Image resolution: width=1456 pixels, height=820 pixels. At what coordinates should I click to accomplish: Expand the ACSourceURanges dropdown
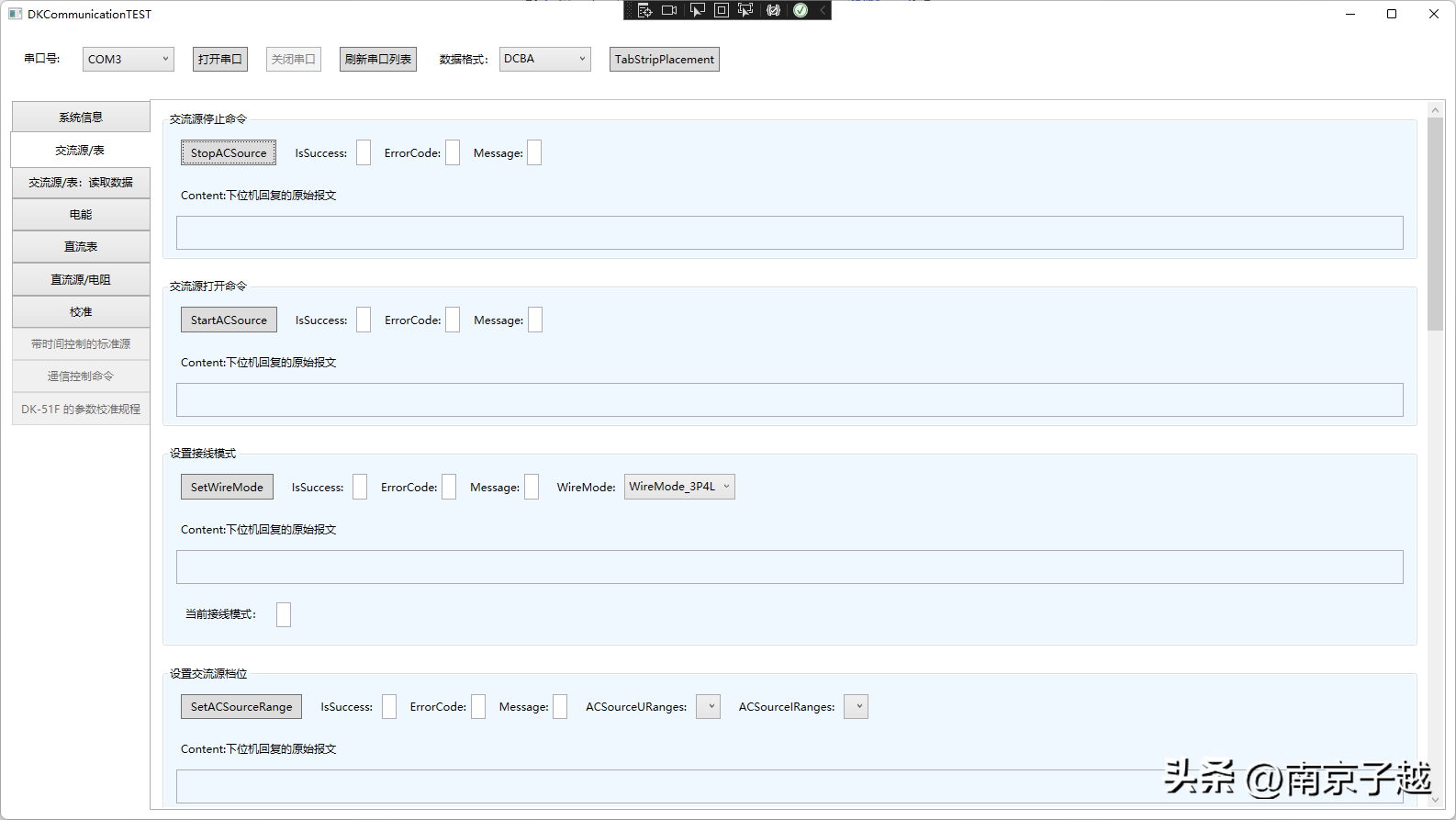708,707
